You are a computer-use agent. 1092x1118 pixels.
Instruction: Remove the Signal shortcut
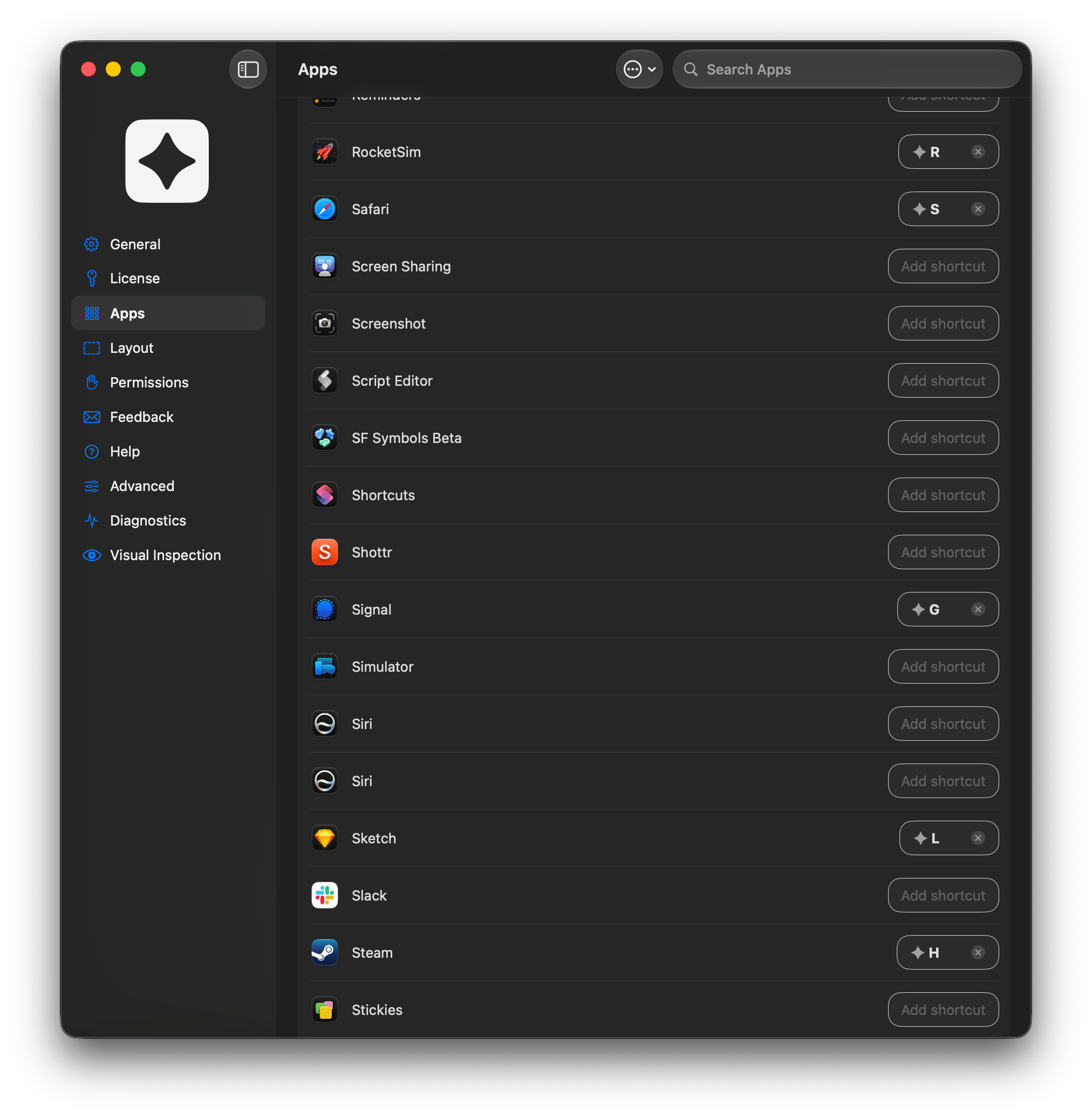pyautogui.click(x=978, y=610)
